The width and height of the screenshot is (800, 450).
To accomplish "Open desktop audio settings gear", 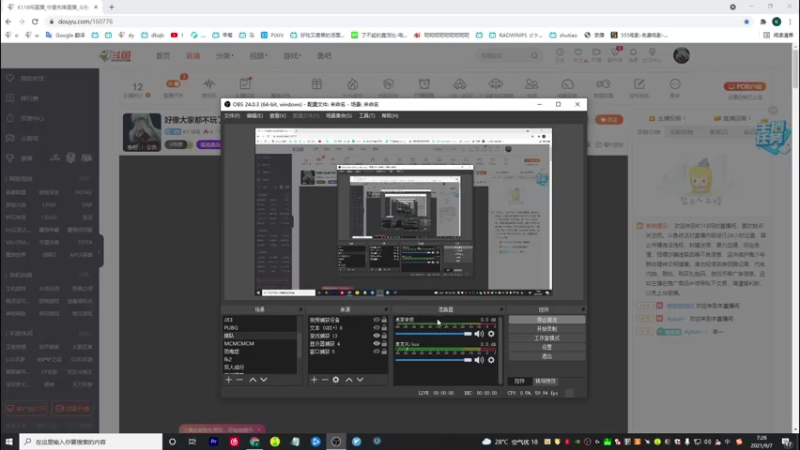I will point(491,334).
